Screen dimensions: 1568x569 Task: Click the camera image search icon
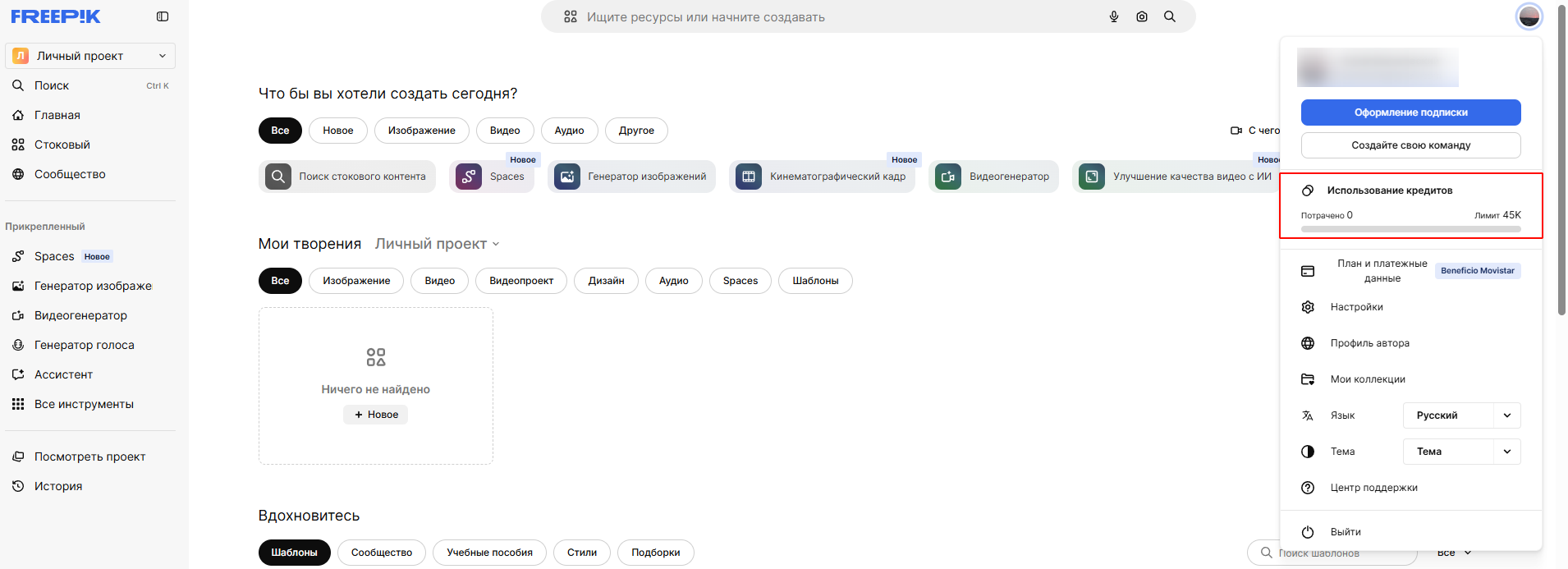coord(1142,16)
